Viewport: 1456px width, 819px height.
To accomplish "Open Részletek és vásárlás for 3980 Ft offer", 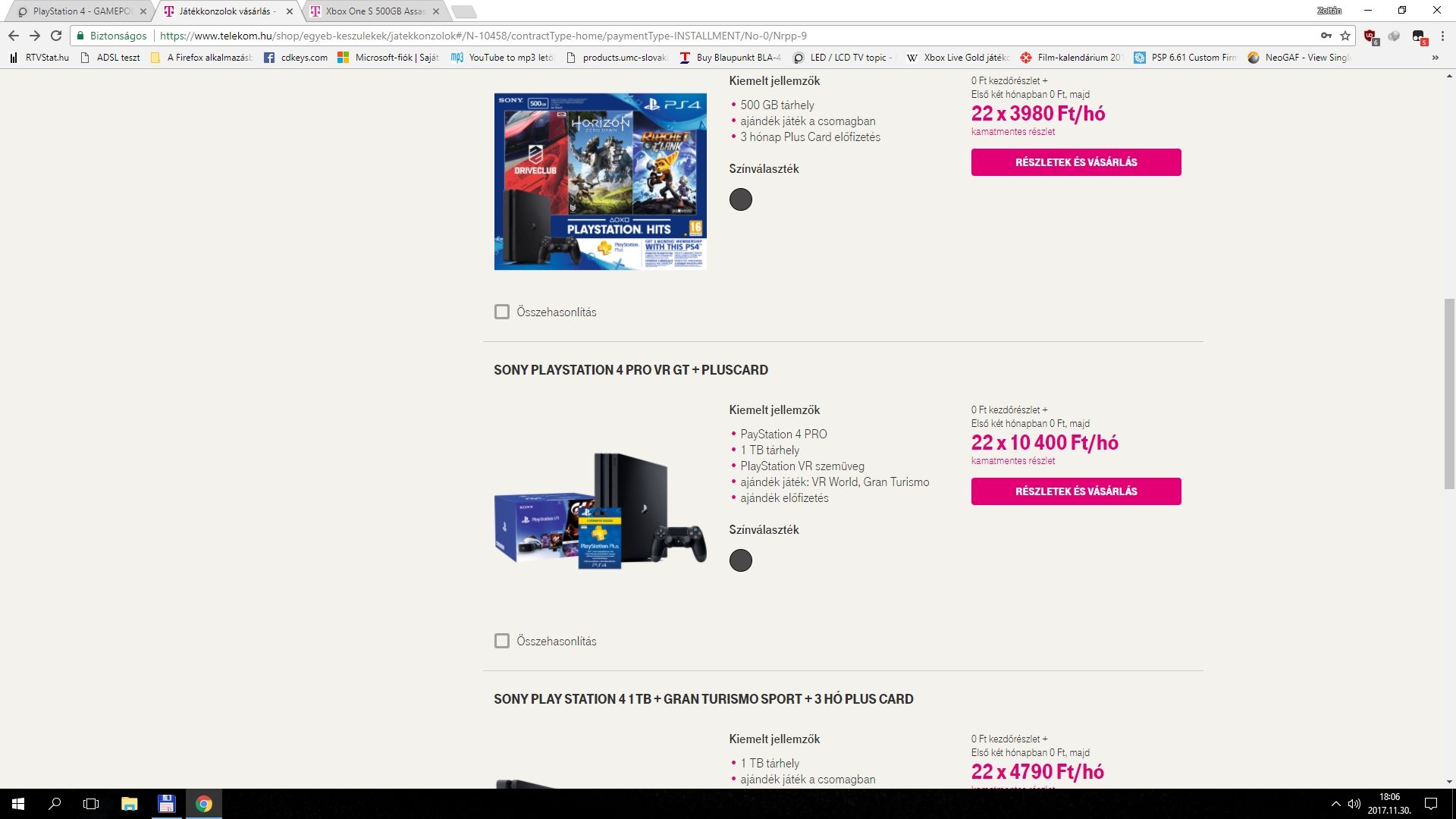I will pos(1076,162).
